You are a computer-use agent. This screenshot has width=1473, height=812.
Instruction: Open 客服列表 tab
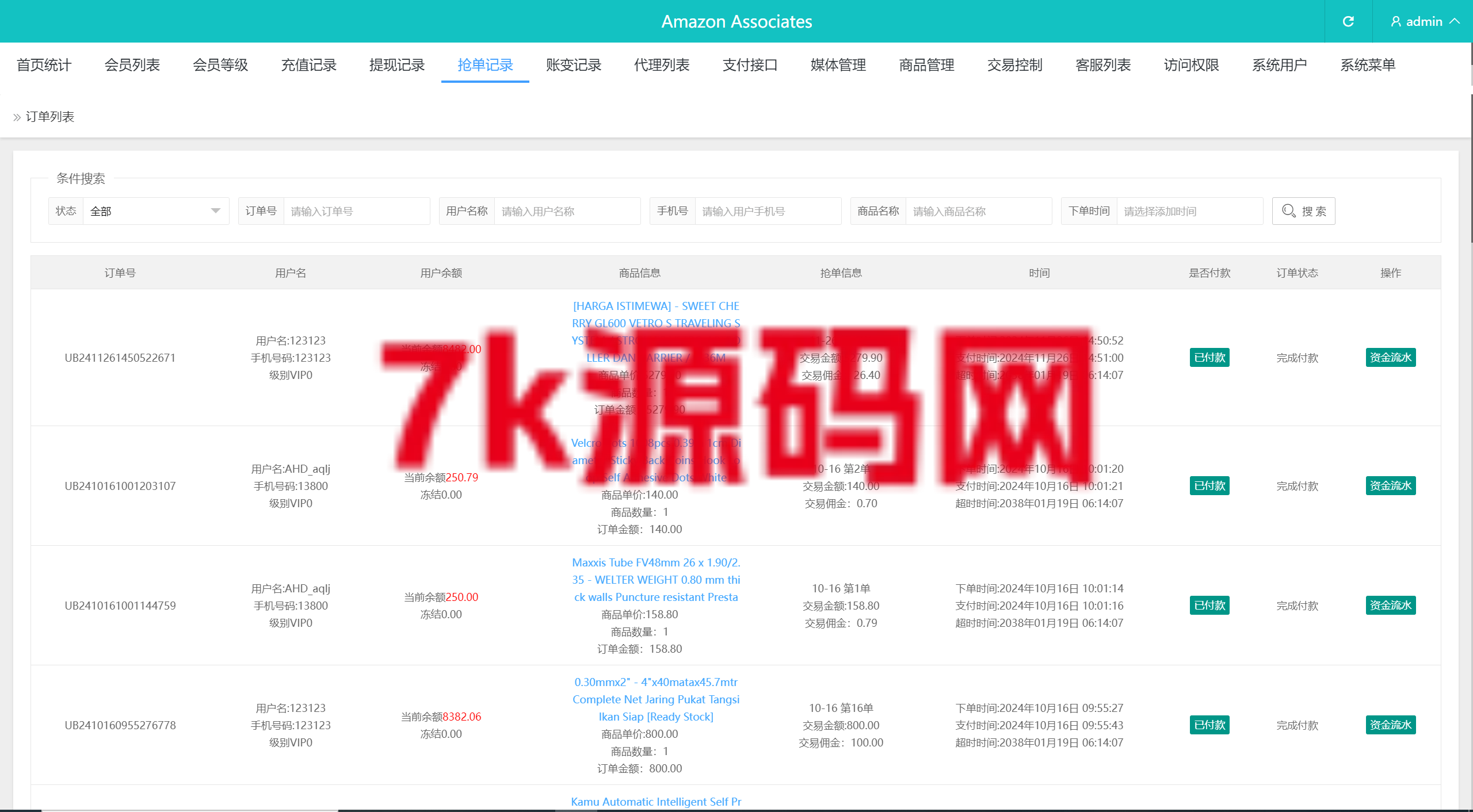(1104, 65)
